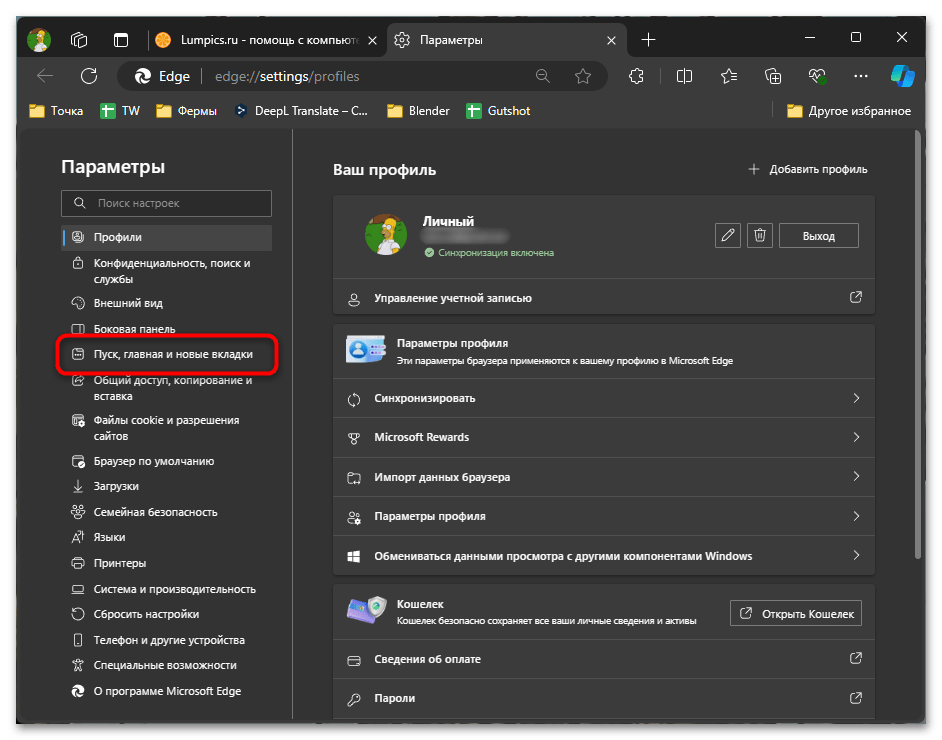This screenshot has height=740, width=942.
Task: Click the edit profile pencil icon
Action: [728, 235]
